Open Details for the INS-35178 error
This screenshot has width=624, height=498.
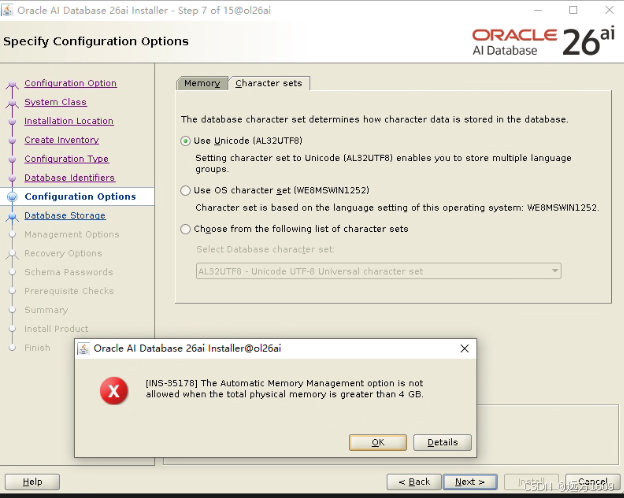click(442, 442)
